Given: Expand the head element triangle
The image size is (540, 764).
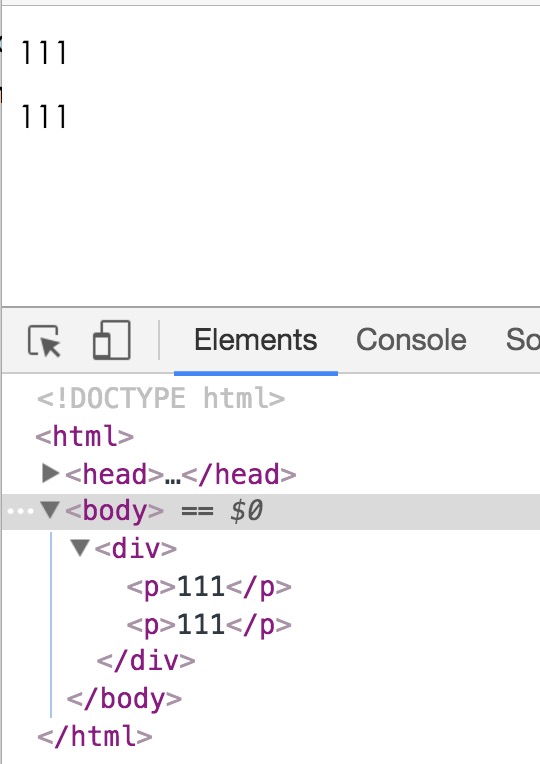Looking at the screenshot, I should click(x=50, y=473).
